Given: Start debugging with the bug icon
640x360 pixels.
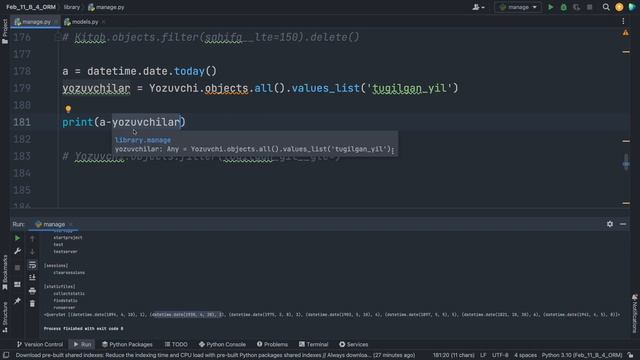Looking at the screenshot, I should (x=564, y=7).
